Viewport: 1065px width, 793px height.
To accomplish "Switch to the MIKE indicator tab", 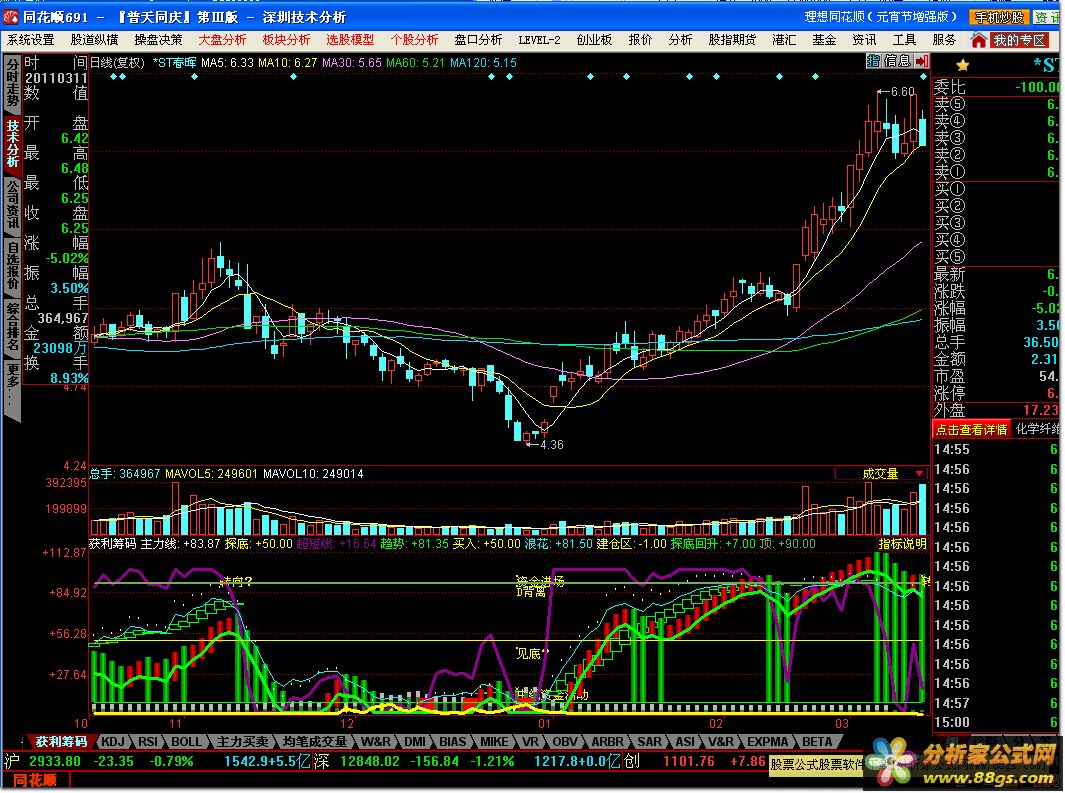I will pos(494,741).
